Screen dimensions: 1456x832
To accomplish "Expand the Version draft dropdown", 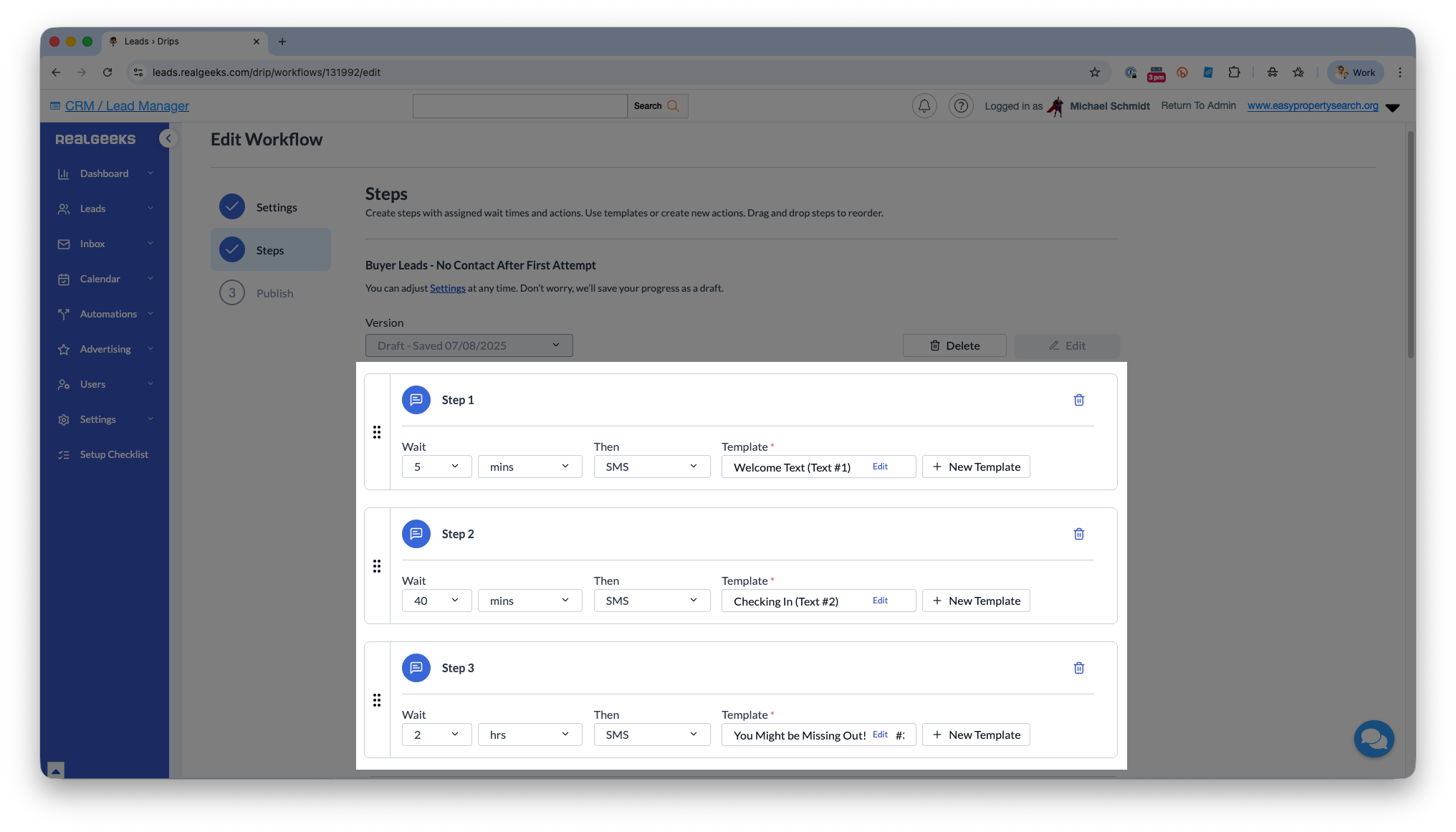I will tap(469, 345).
